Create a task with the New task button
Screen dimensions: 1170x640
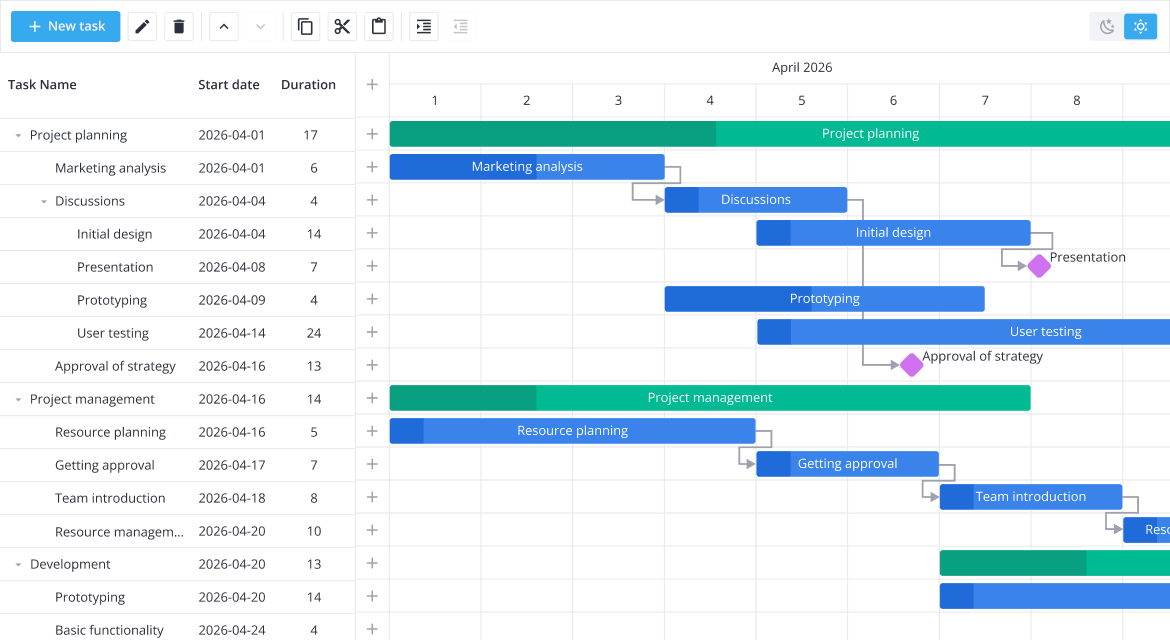click(65, 26)
